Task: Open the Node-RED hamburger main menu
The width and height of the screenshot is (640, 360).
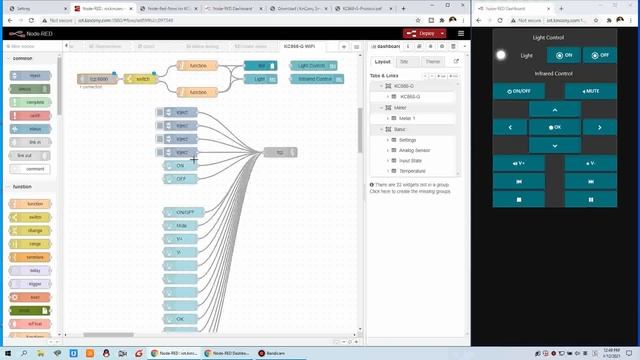Action: [x=461, y=33]
